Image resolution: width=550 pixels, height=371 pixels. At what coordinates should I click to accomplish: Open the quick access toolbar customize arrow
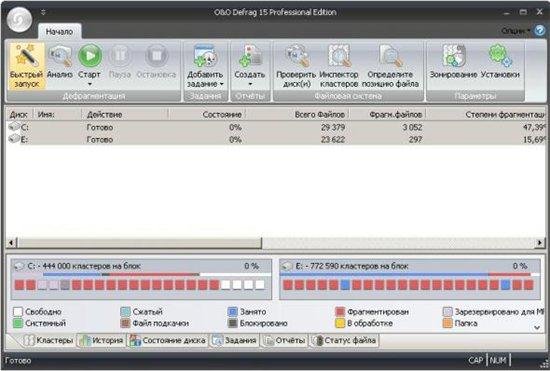pyautogui.click(x=43, y=12)
